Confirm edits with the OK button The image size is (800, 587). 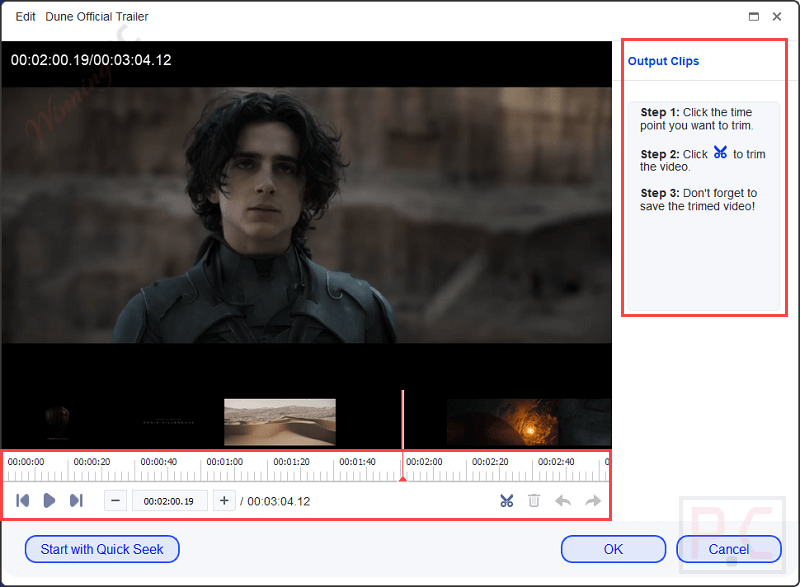click(x=613, y=549)
